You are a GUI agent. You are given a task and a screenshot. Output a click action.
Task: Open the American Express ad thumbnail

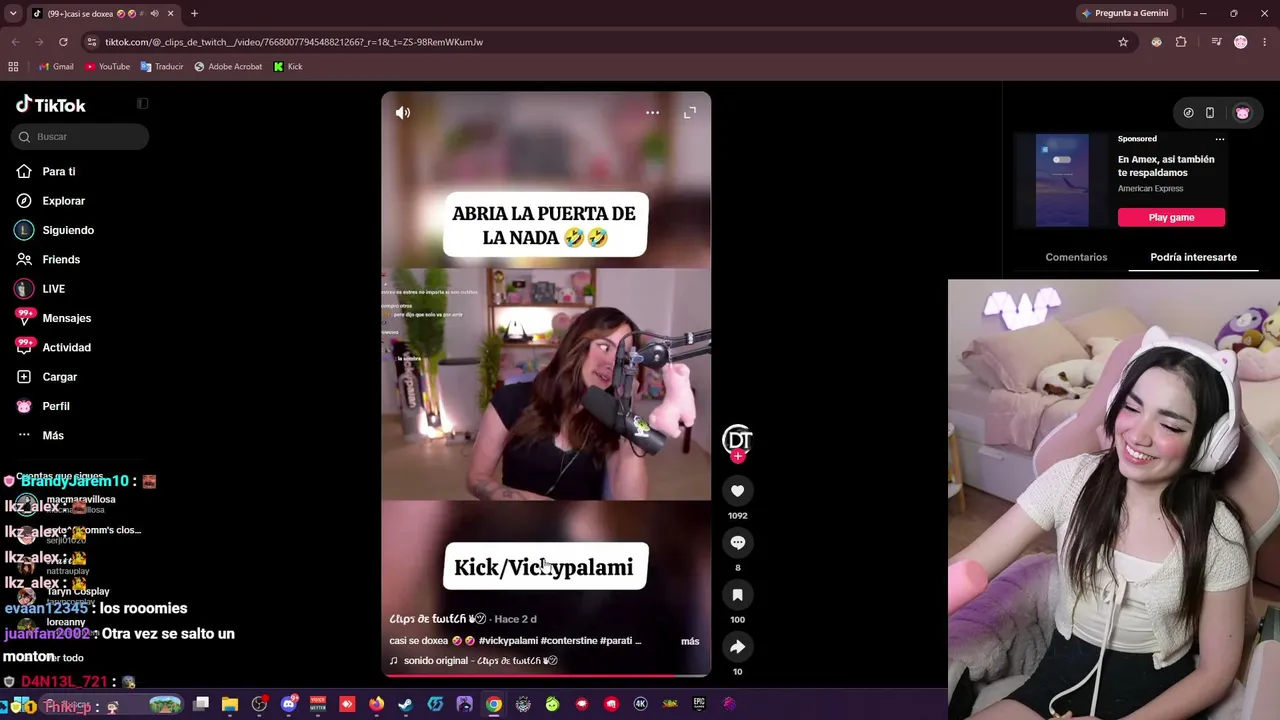pyautogui.click(x=1062, y=180)
